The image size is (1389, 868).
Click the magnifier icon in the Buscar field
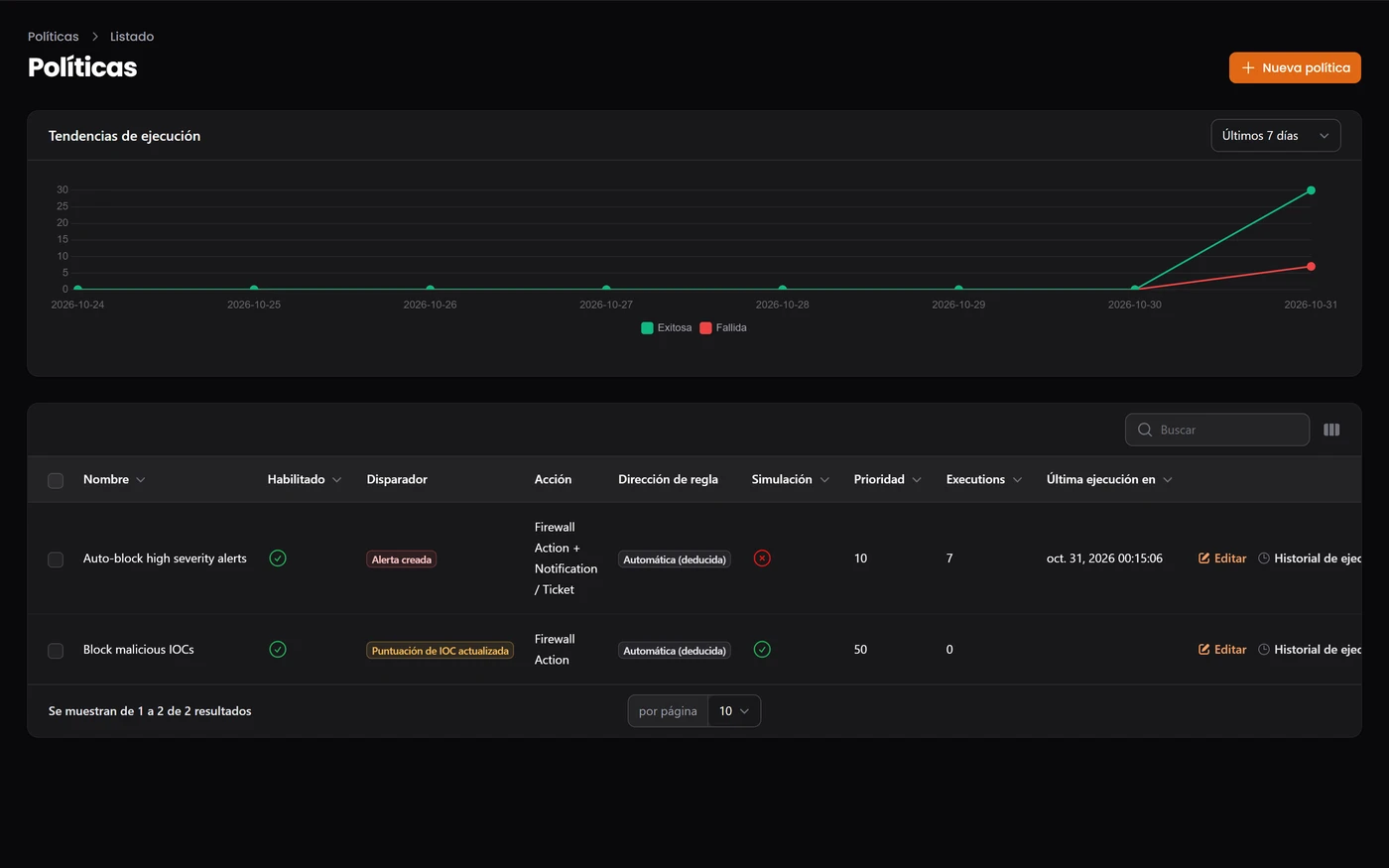pyautogui.click(x=1145, y=430)
